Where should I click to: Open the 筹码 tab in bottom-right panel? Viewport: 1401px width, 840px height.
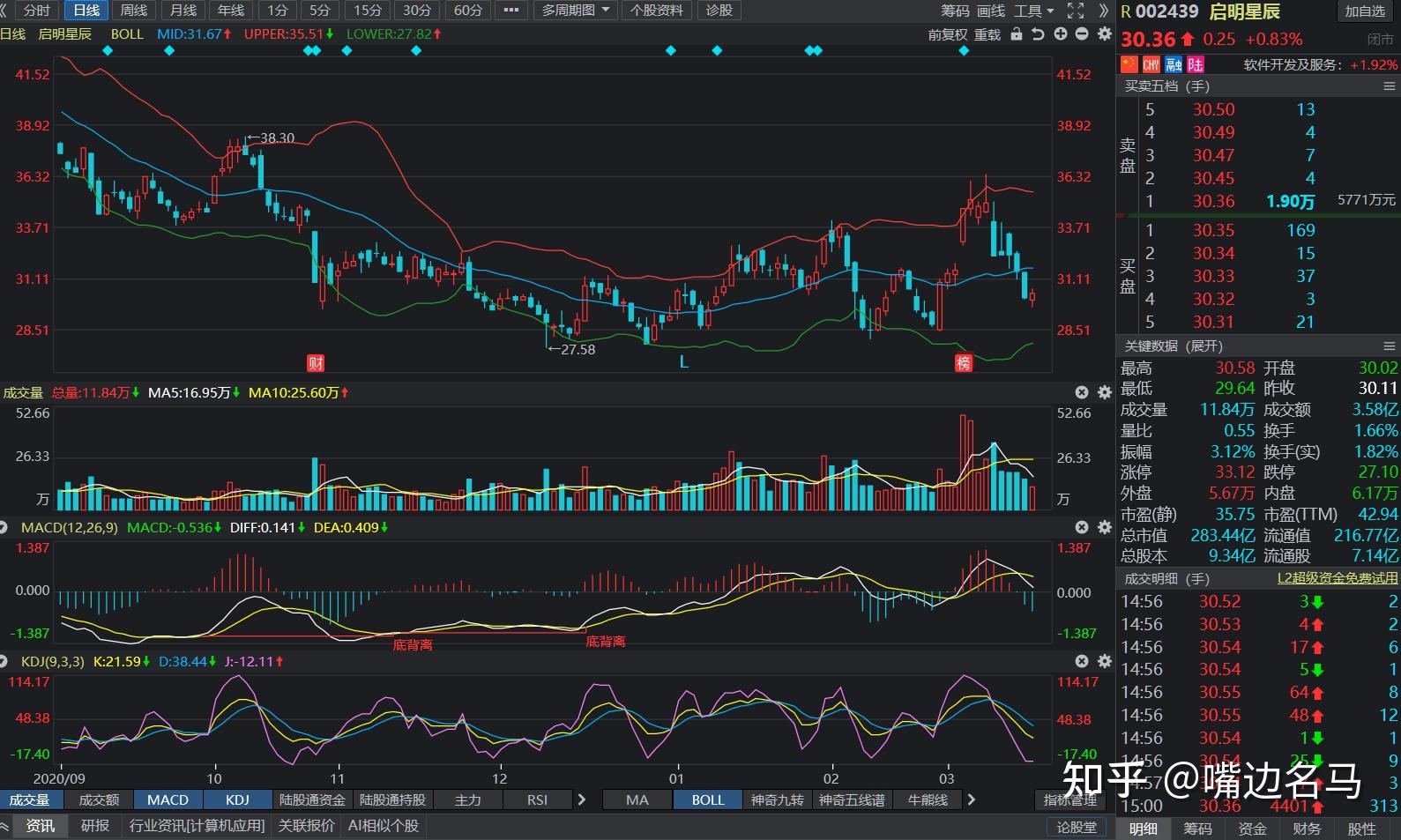click(x=1197, y=829)
